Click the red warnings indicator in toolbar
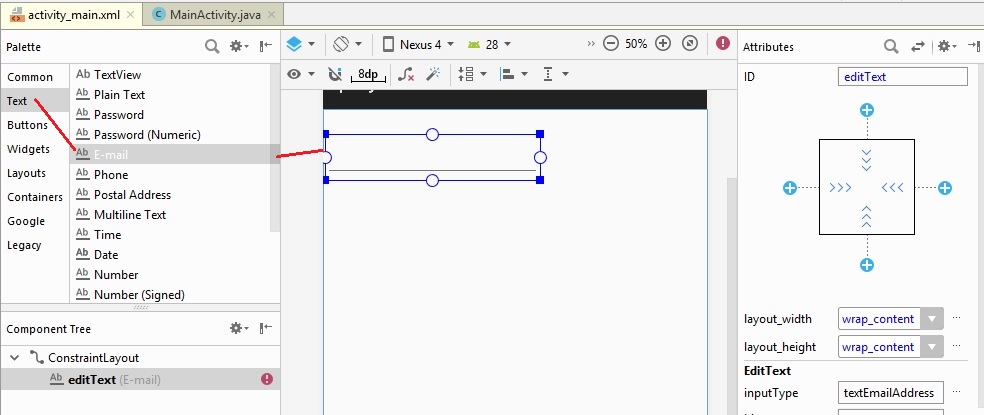Screen dimensions: 984x415 tap(723, 44)
